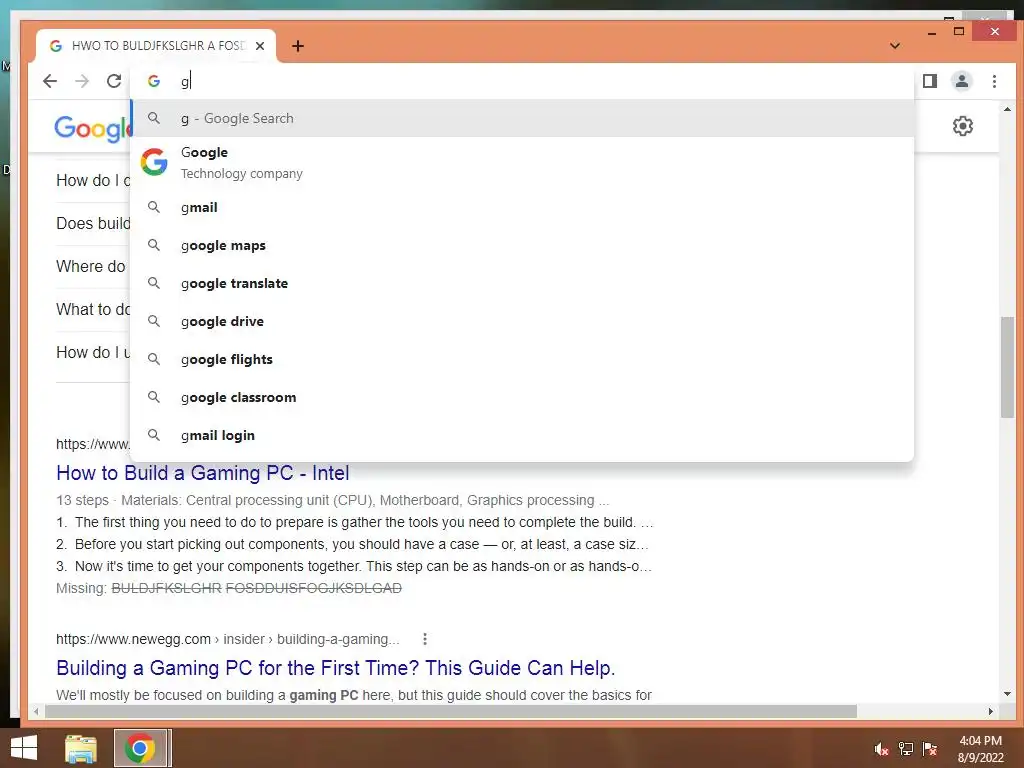
Task: Pick the 'google flights' suggestion
Action: click(x=522, y=359)
